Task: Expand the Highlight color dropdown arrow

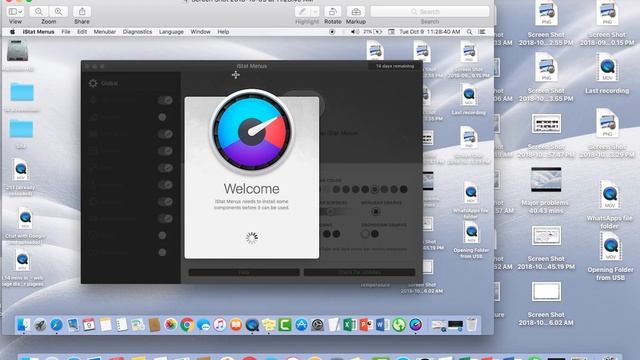Action: click(315, 12)
